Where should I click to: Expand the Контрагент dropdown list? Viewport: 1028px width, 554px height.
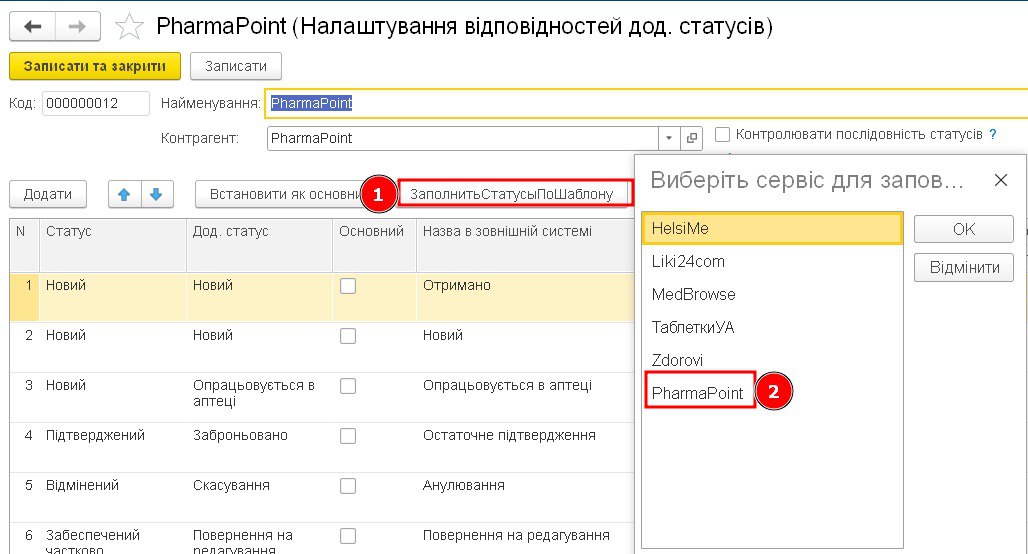point(668,139)
